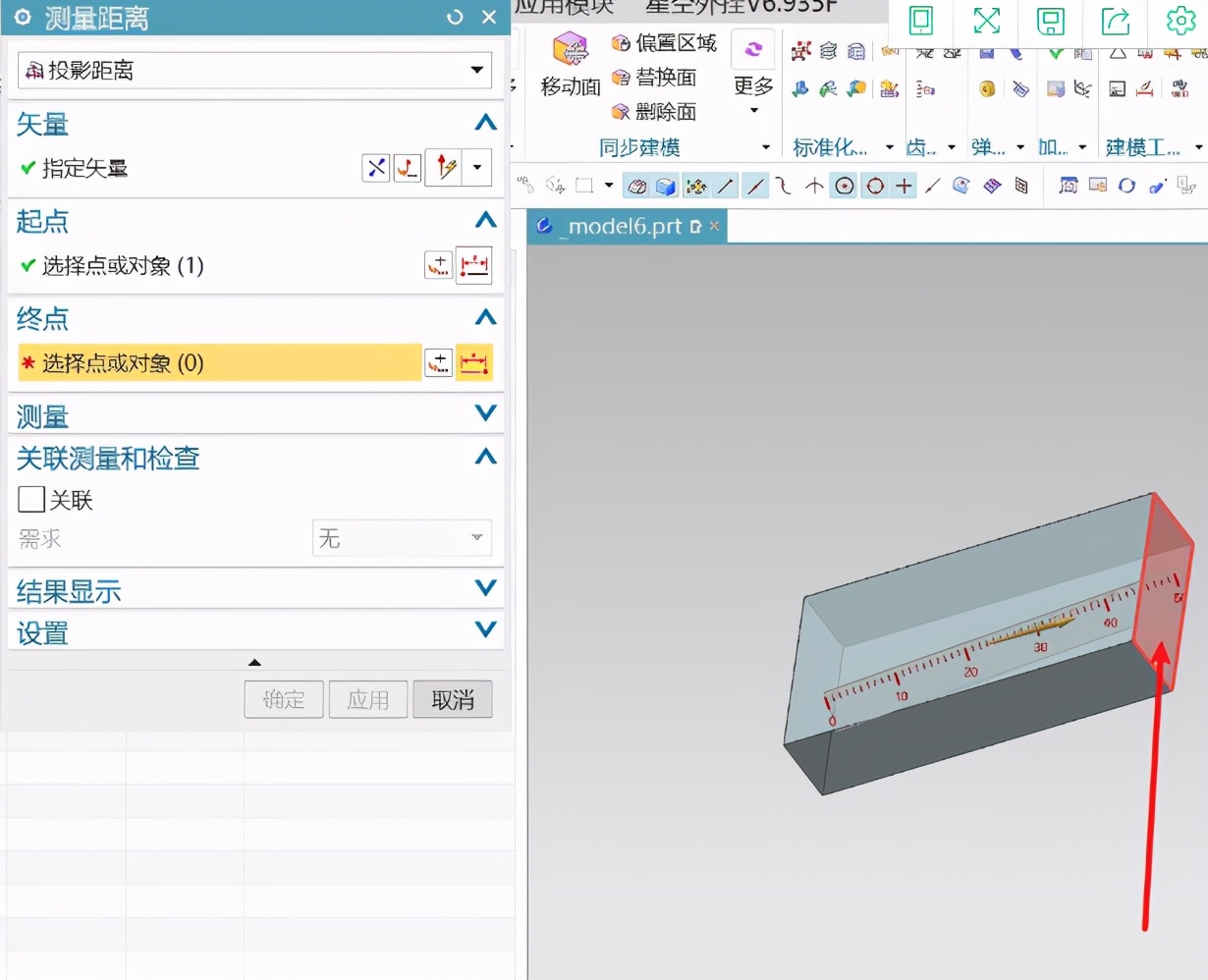Open the point dialog icon in 起点 section
Screen dimensions: 1208x980
click(x=438, y=265)
